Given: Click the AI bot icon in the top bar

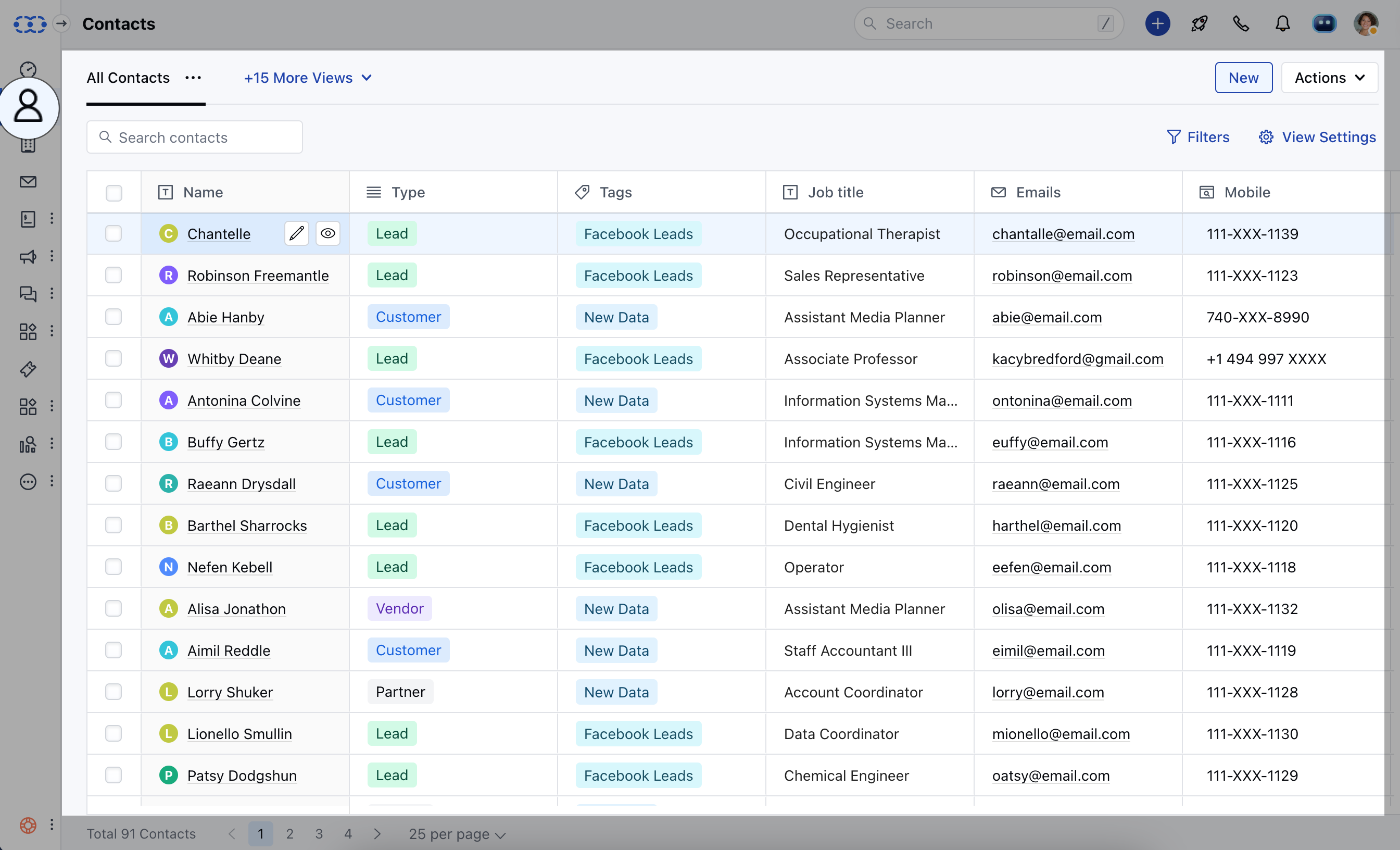Looking at the screenshot, I should 1325,23.
